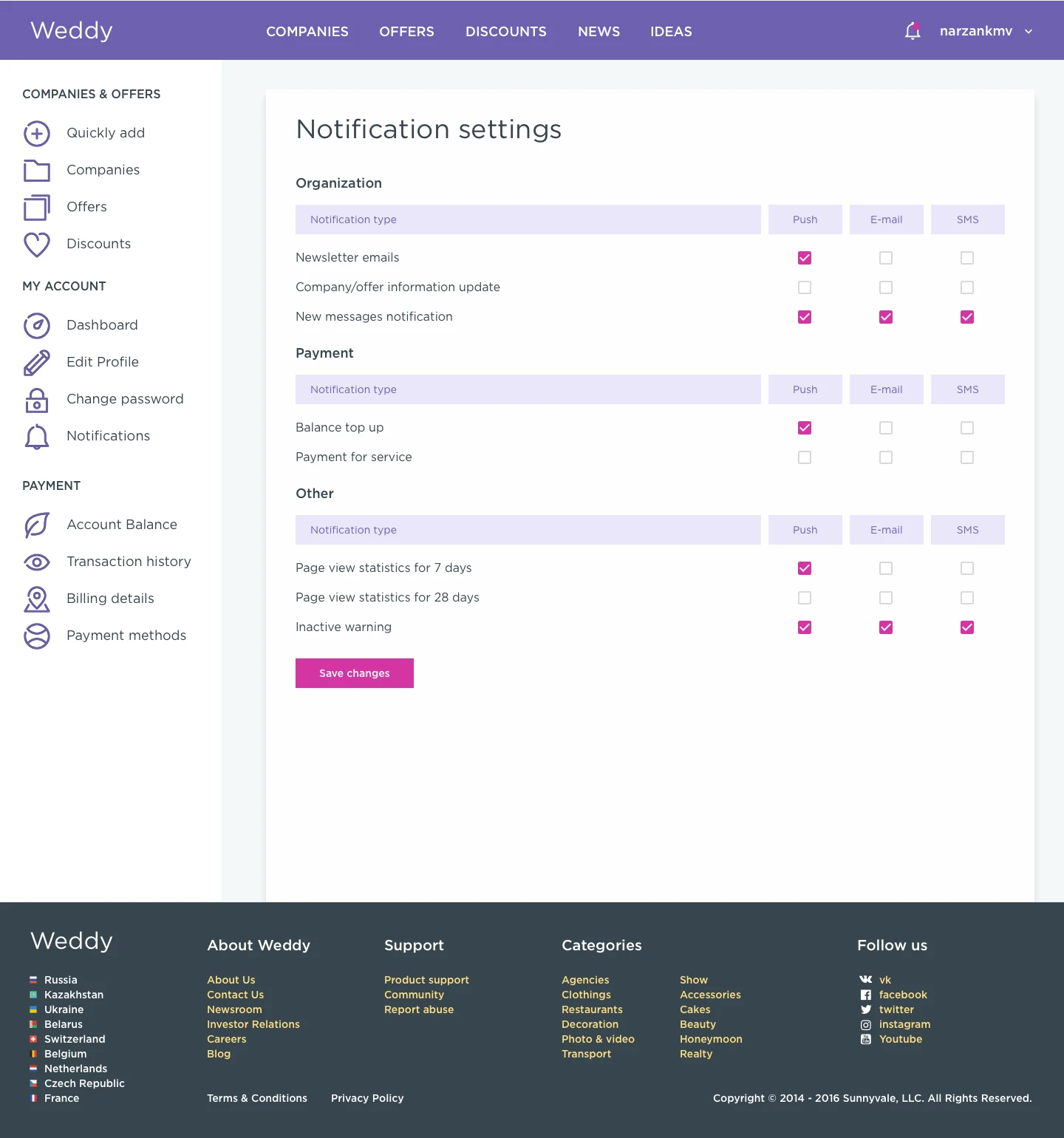
Task: Enable SMS for Payment for service
Action: point(967,457)
